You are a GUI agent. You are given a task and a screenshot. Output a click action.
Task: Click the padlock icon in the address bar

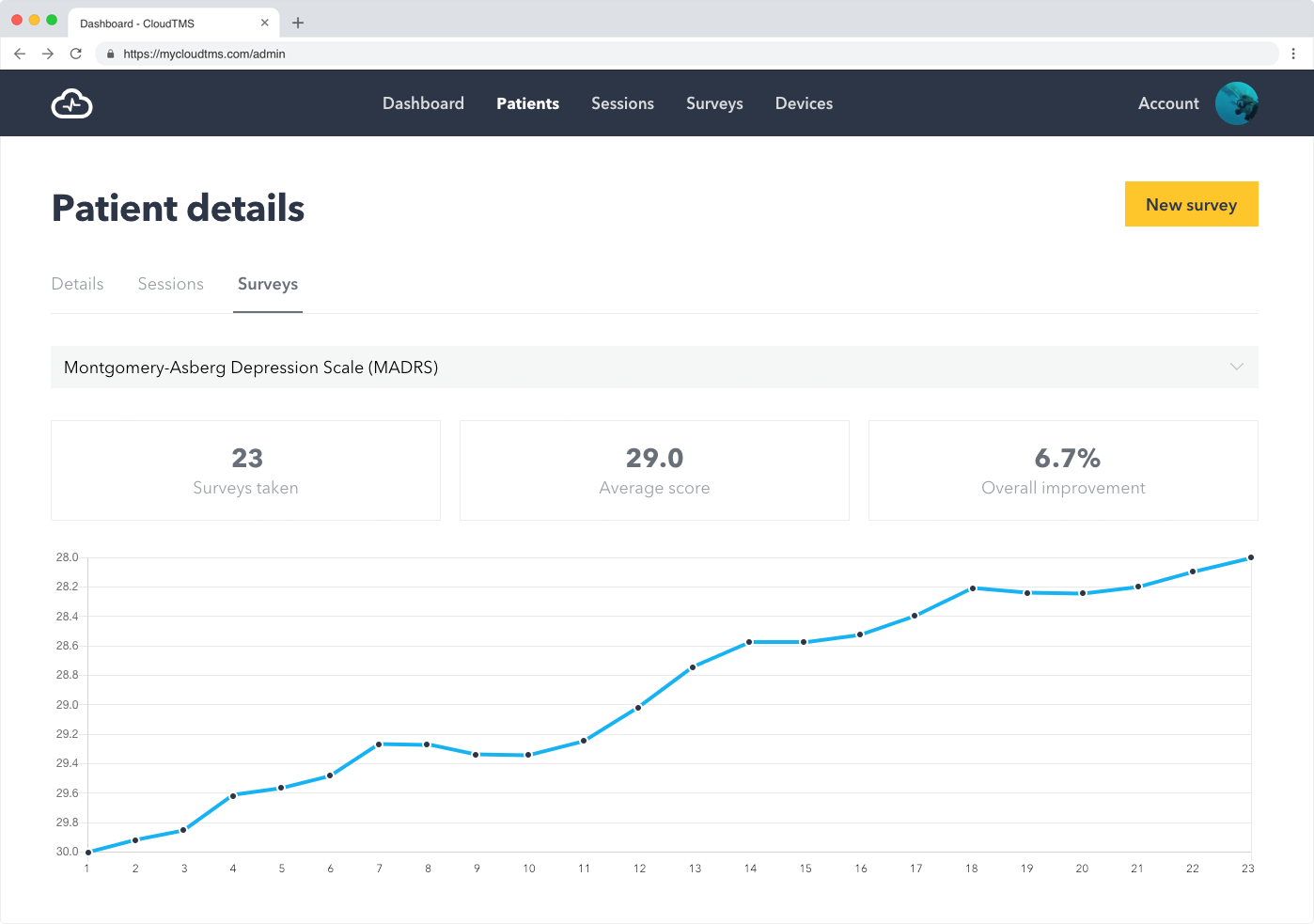coord(110,54)
